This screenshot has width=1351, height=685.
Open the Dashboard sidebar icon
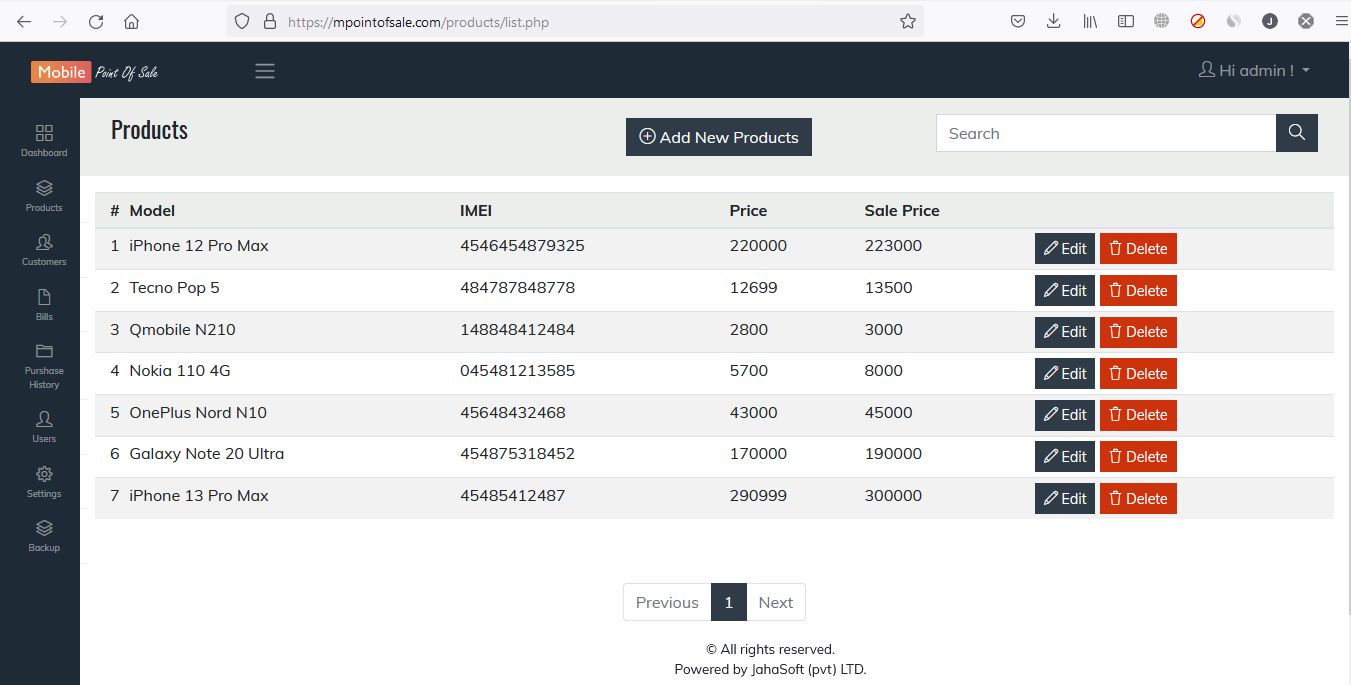pyautogui.click(x=44, y=134)
